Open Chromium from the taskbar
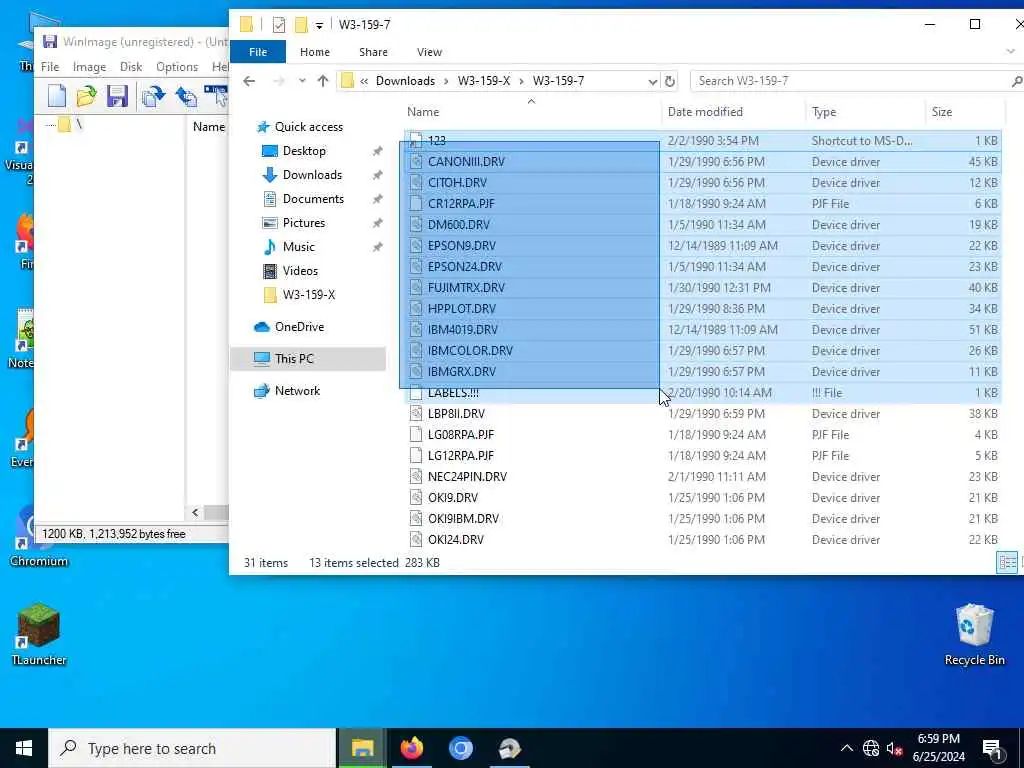 click(460, 748)
